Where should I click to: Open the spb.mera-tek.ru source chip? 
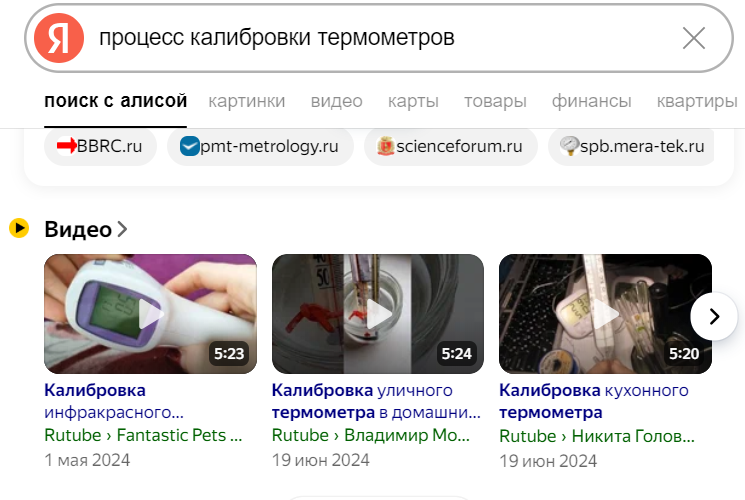631,146
